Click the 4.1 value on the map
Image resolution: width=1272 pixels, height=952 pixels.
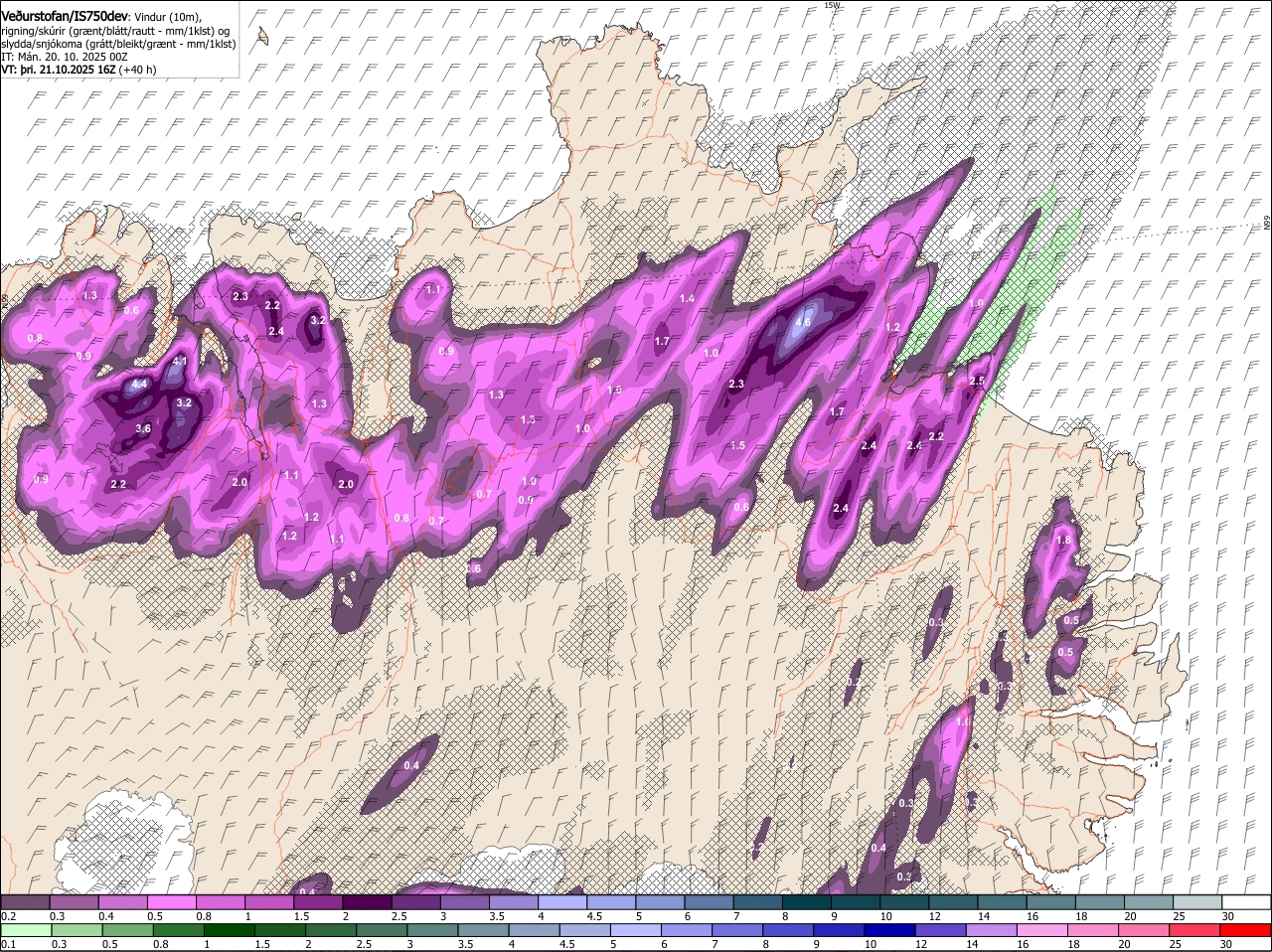click(180, 361)
